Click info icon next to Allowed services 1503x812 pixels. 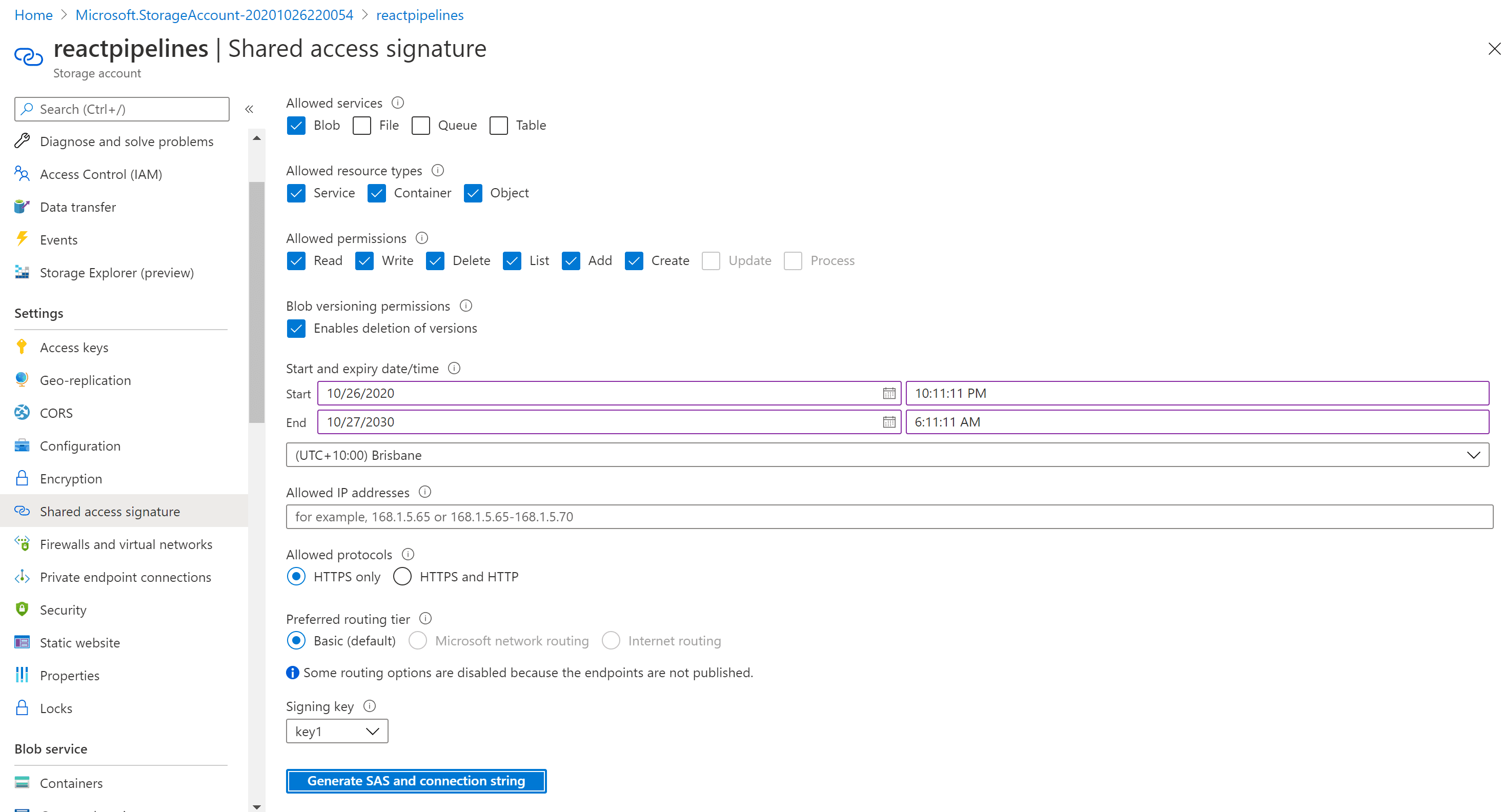click(397, 103)
